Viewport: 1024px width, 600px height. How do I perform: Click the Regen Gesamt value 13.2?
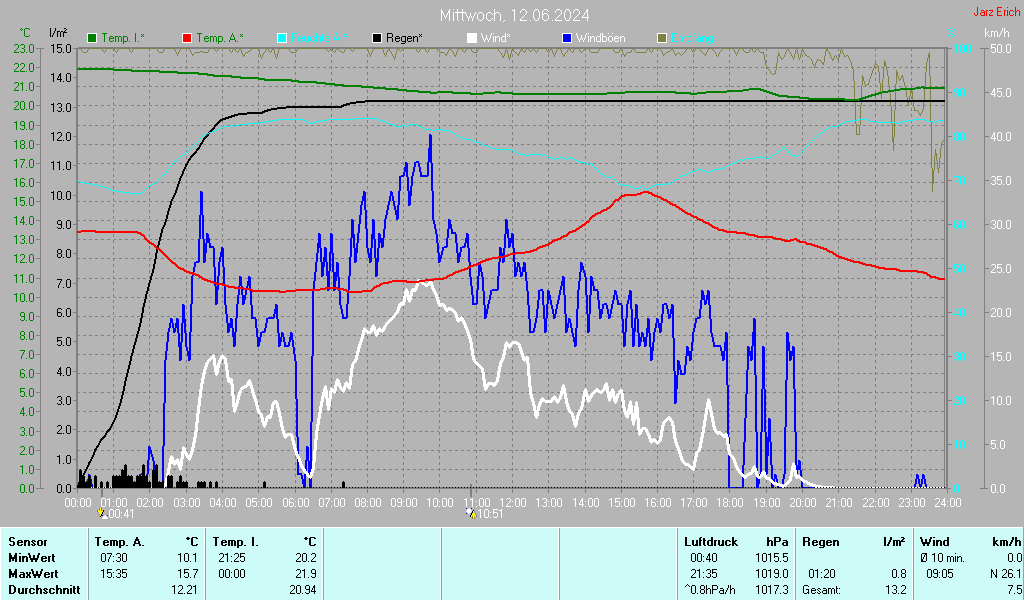[x=896, y=590]
